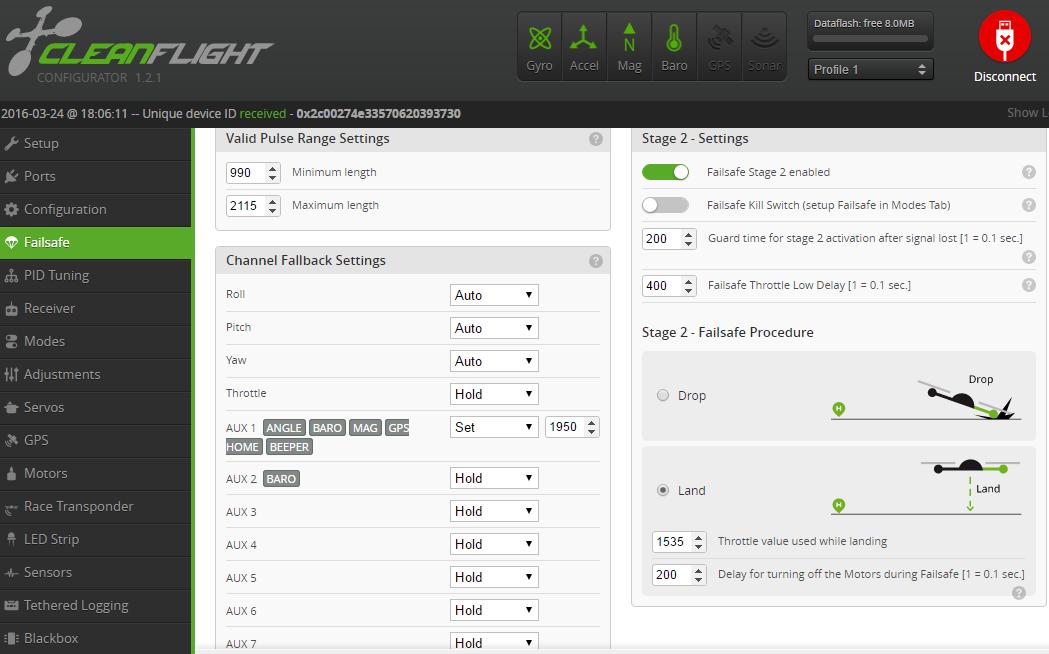Screen dimensions: 1049x654
Task: Click the AUX 1 value 1950 field
Action: 572,427
